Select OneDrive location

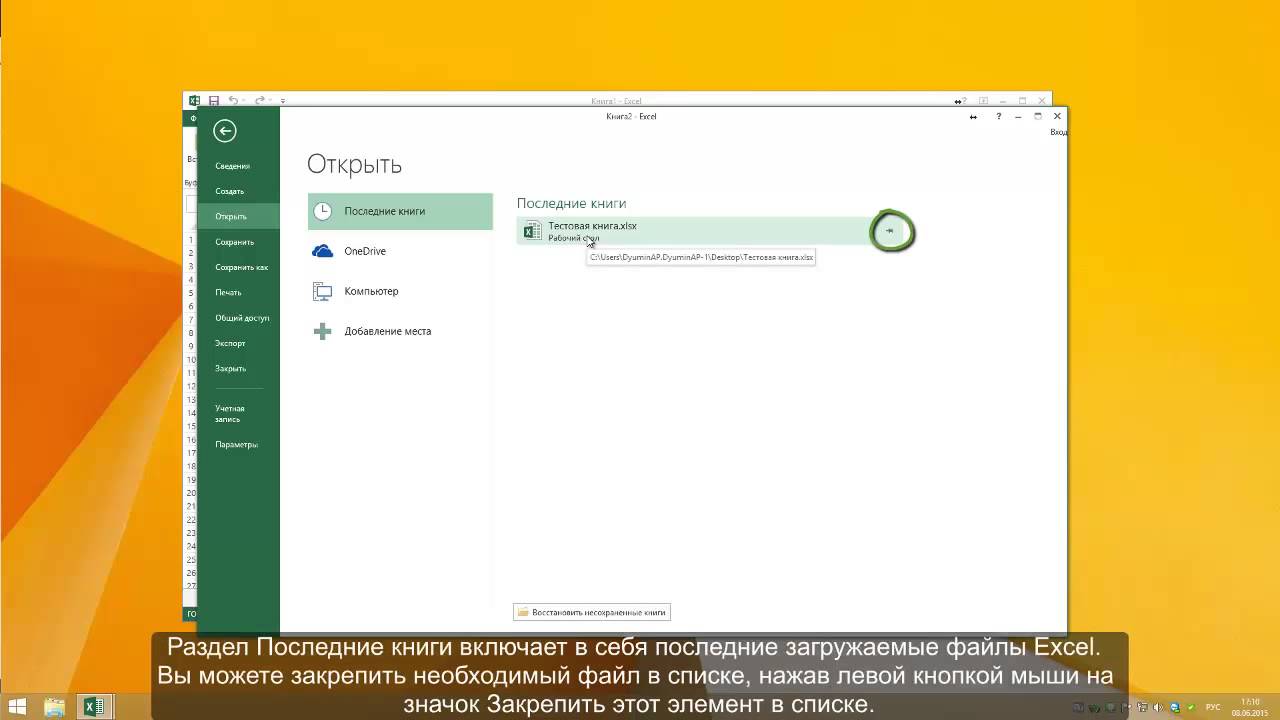[x=400, y=251]
